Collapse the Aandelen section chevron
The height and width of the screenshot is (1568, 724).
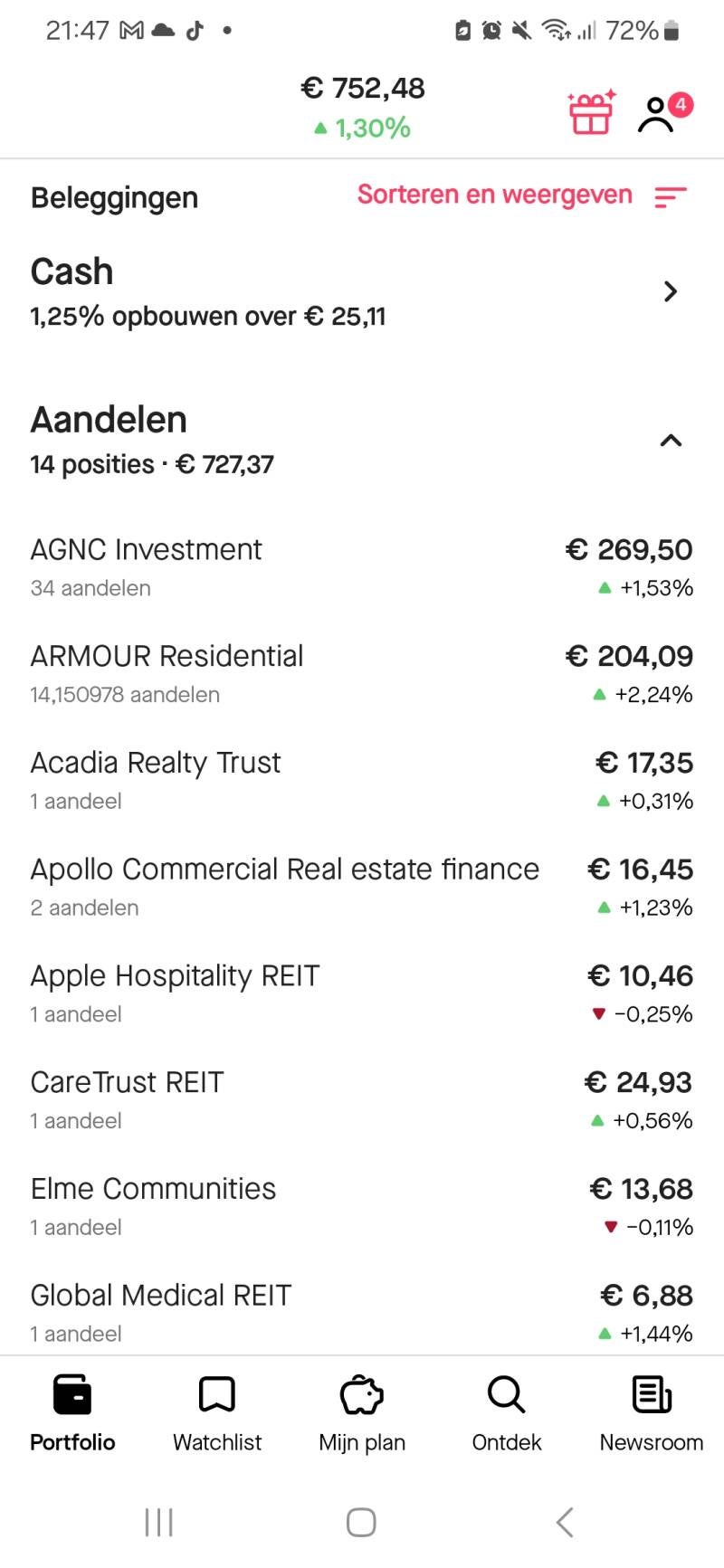coord(671,441)
